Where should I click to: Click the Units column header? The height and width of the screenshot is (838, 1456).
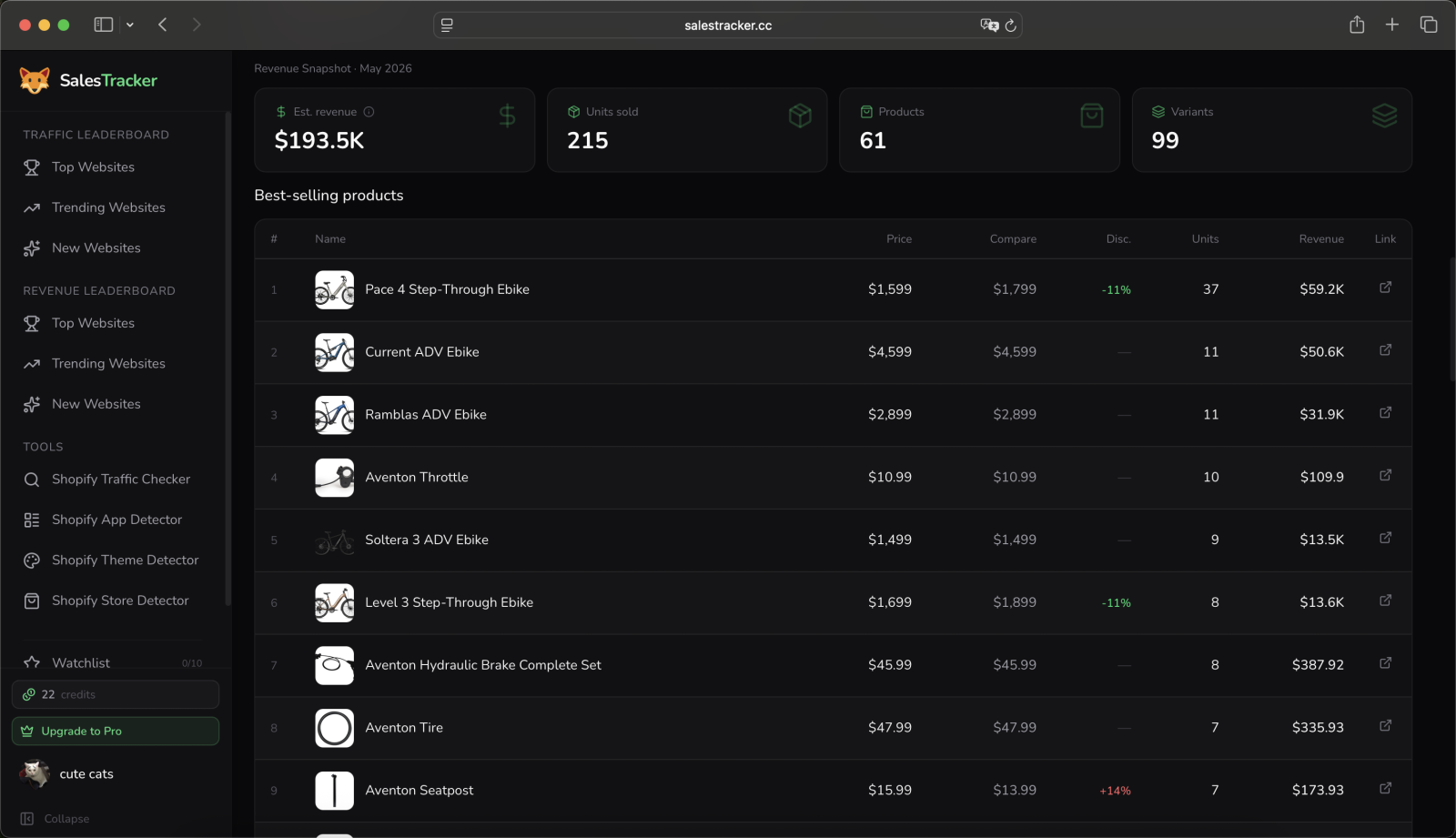tap(1205, 239)
